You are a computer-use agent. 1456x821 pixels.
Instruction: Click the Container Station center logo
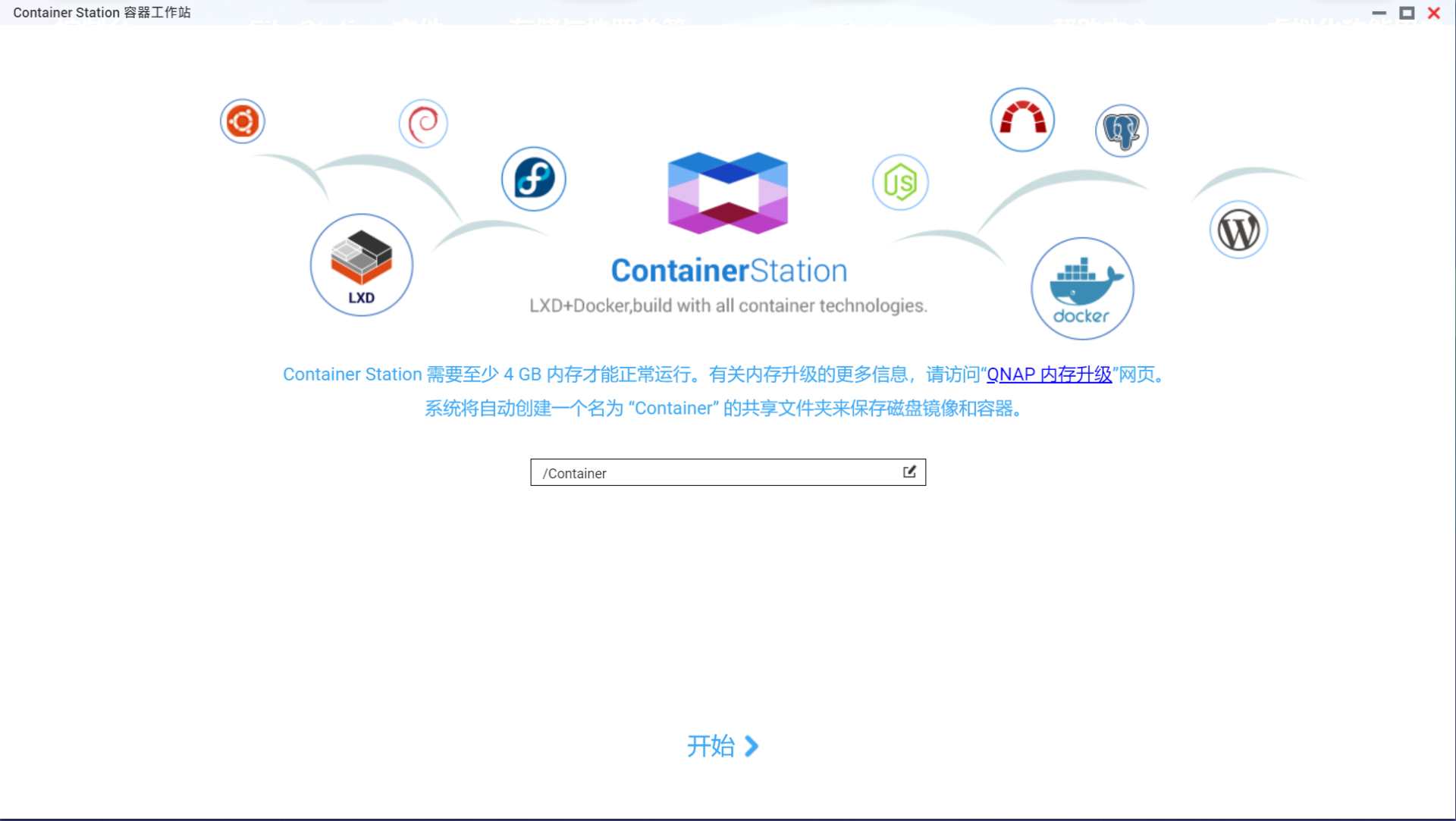click(x=728, y=193)
